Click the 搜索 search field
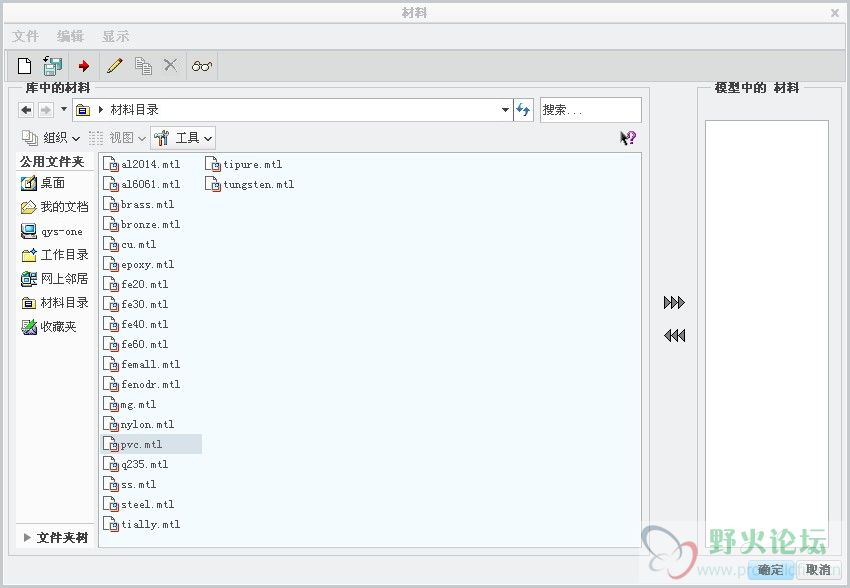 point(591,110)
